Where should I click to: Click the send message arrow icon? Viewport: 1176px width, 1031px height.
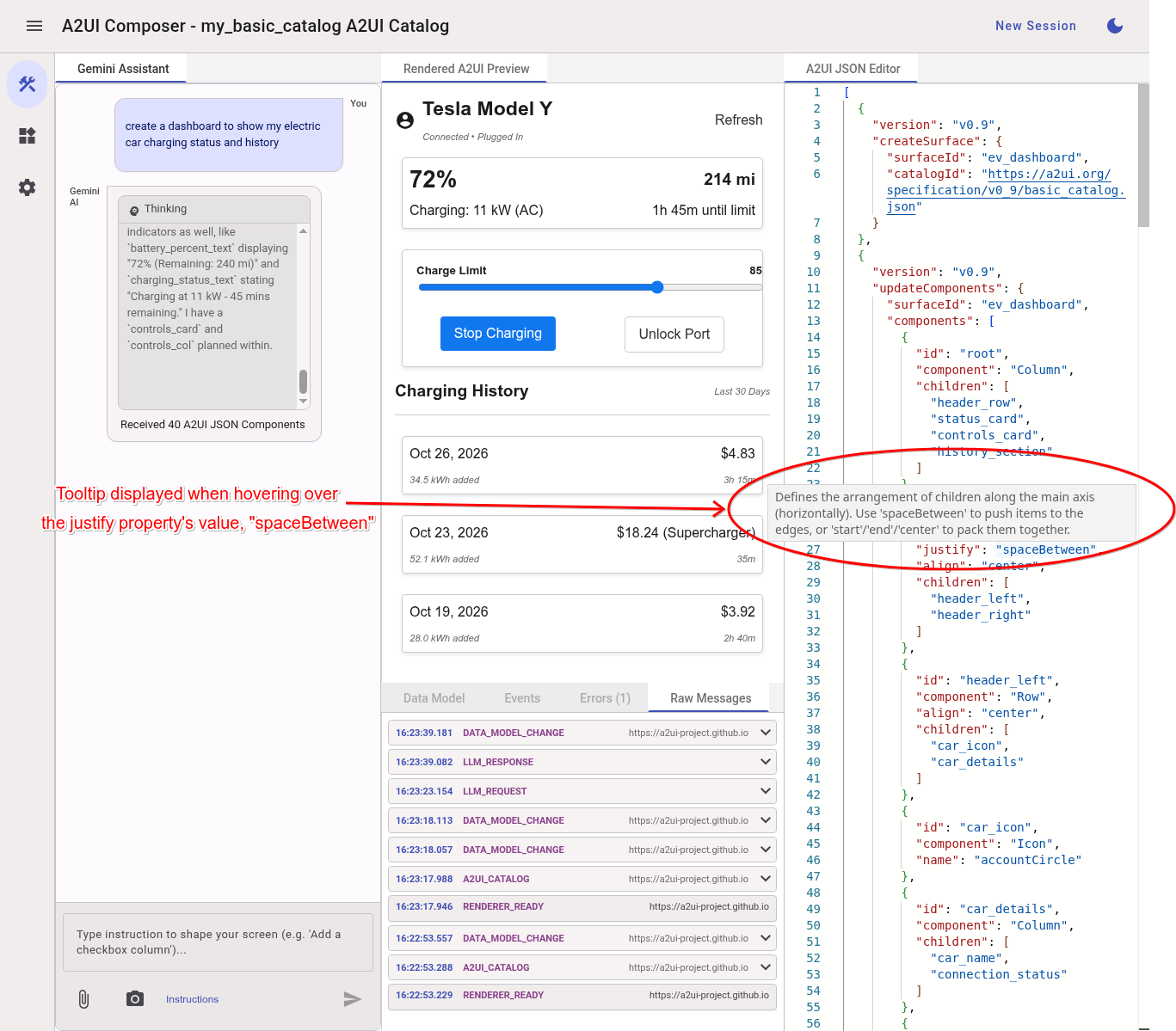click(353, 998)
